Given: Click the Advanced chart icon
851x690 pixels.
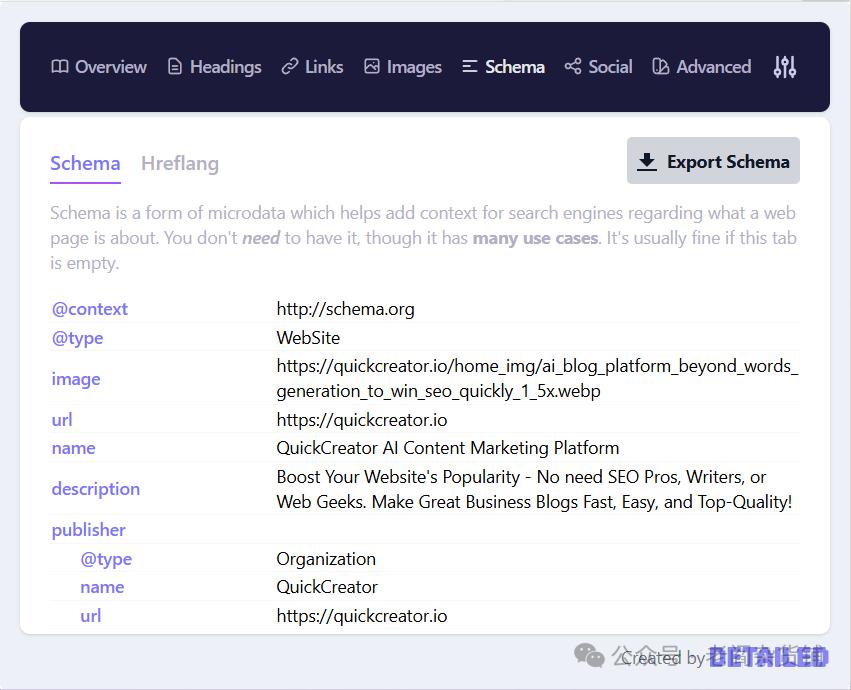Looking at the screenshot, I should coord(660,67).
